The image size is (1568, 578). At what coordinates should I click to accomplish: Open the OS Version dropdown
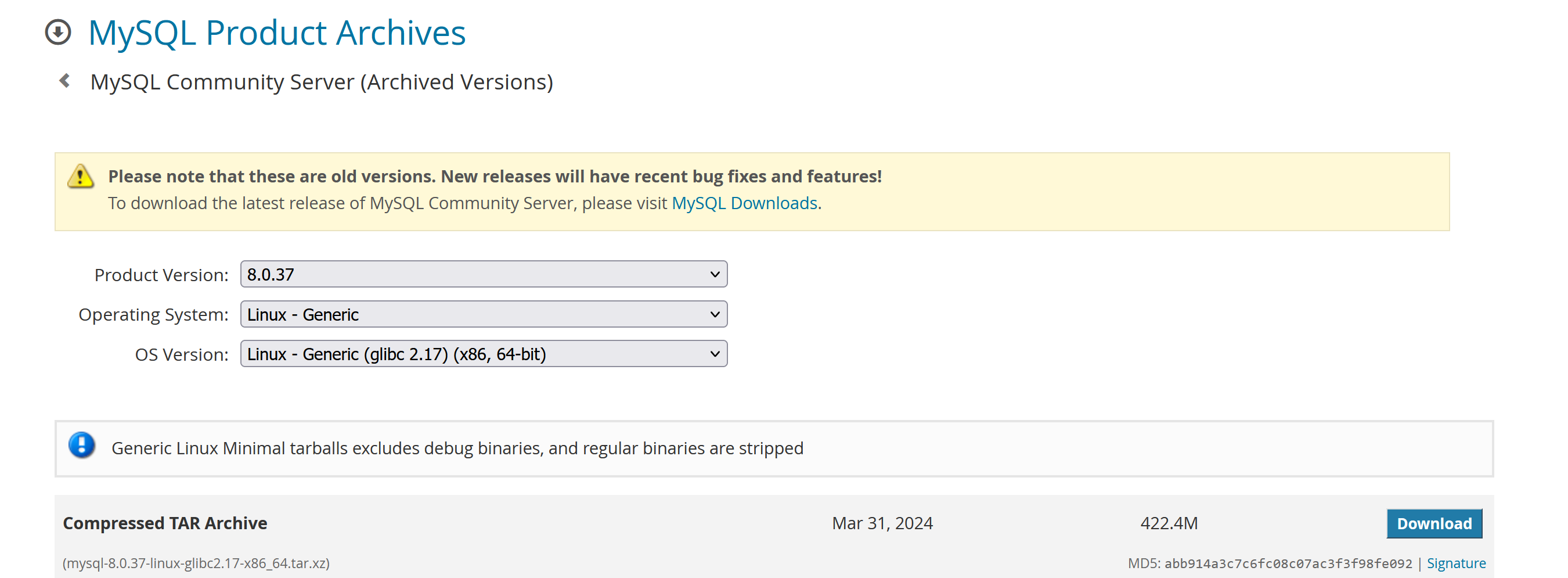click(x=484, y=354)
